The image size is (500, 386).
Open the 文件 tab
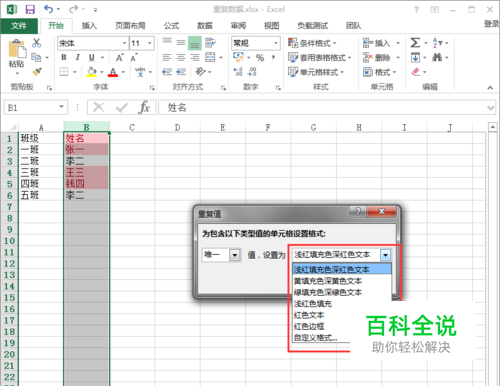pyautogui.click(x=19, y=26)
